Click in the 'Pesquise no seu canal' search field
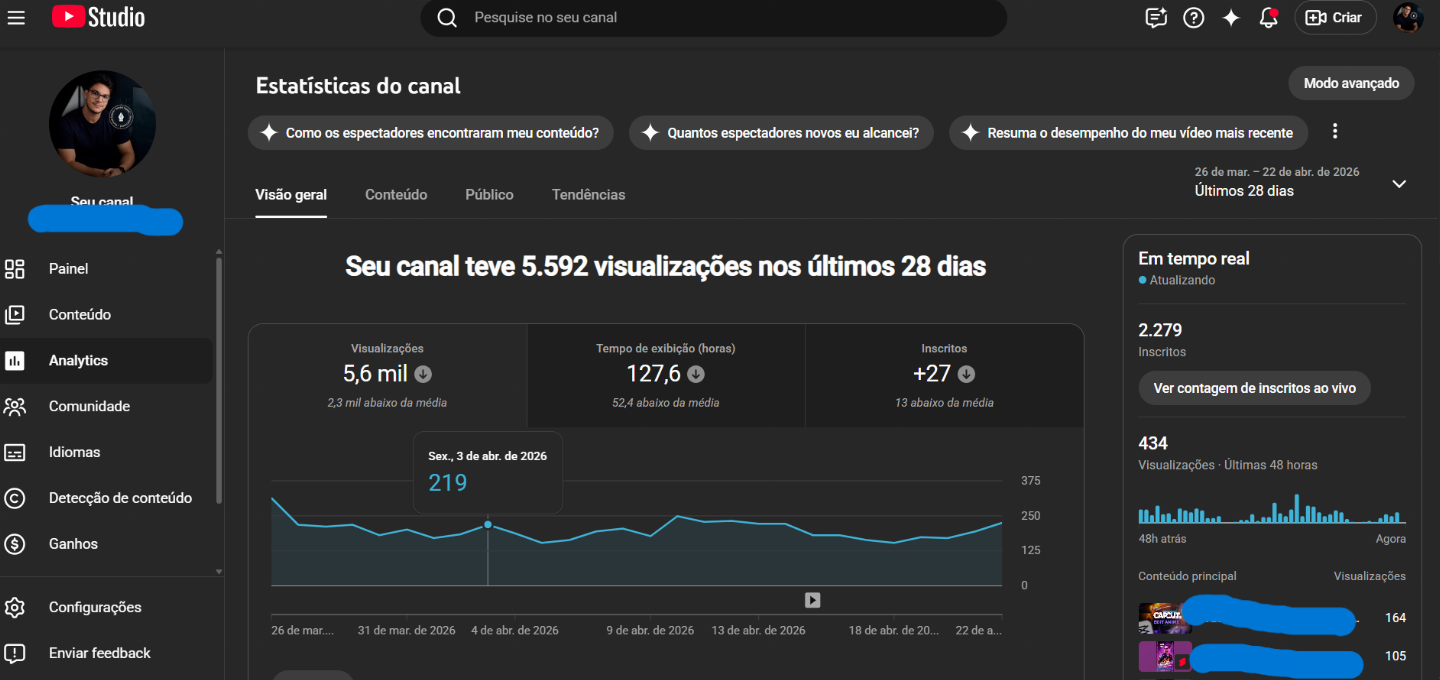This screenshot has height=680, width=1440. coord(713,18)
